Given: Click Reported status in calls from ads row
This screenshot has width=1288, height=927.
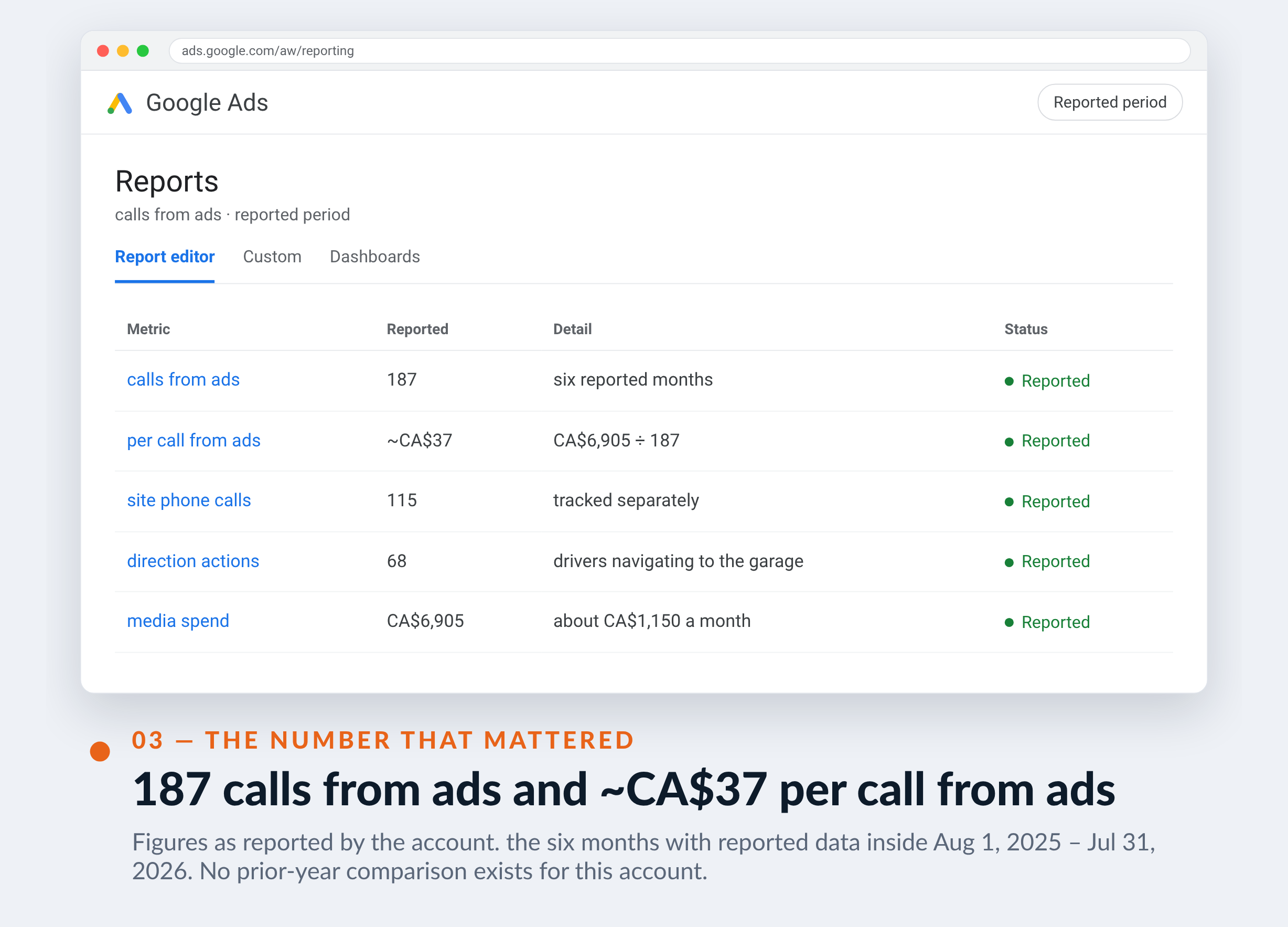Looking at the screenshot, I should (1047, 380).
